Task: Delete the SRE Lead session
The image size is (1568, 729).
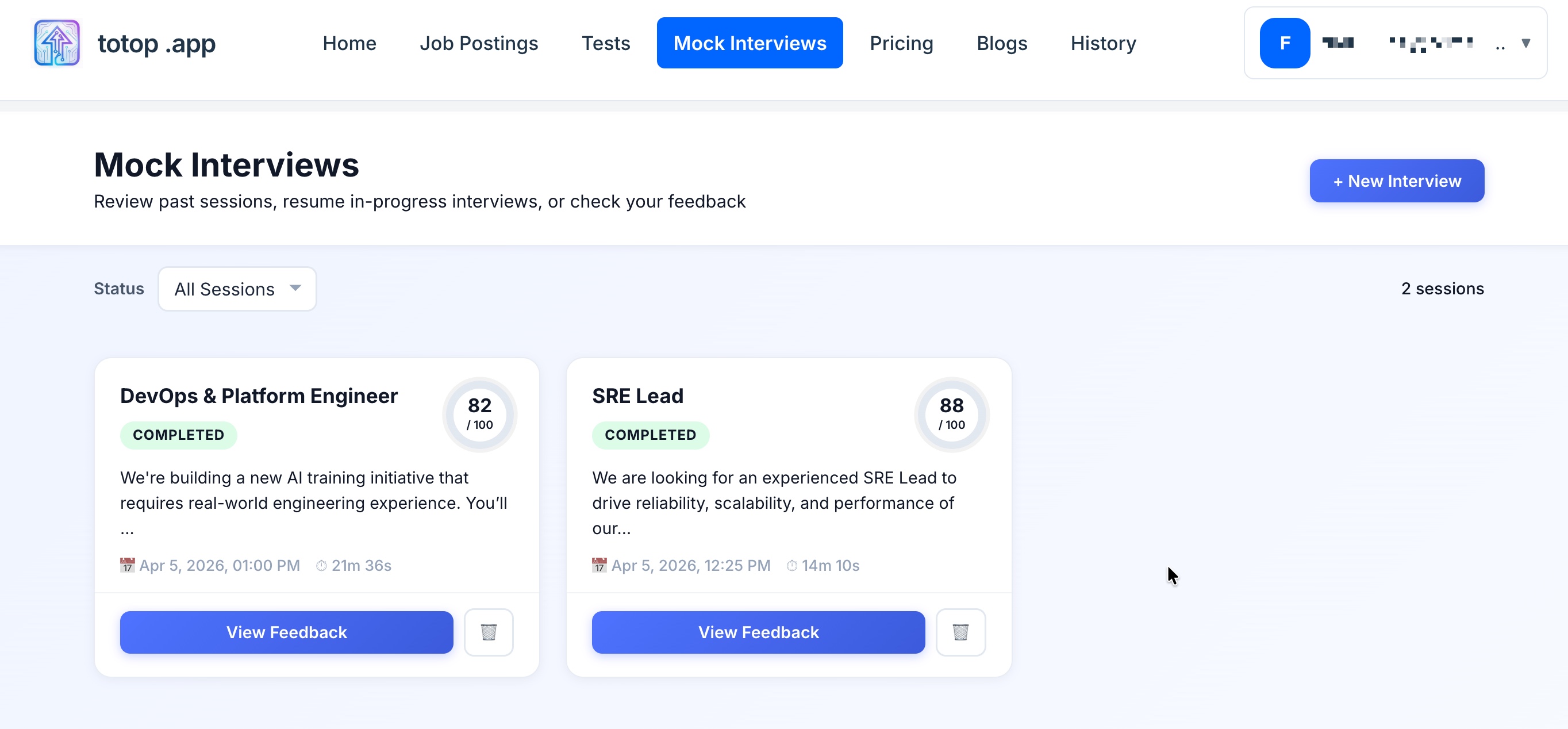Action: pyautogui.click(x=960, y=632)
